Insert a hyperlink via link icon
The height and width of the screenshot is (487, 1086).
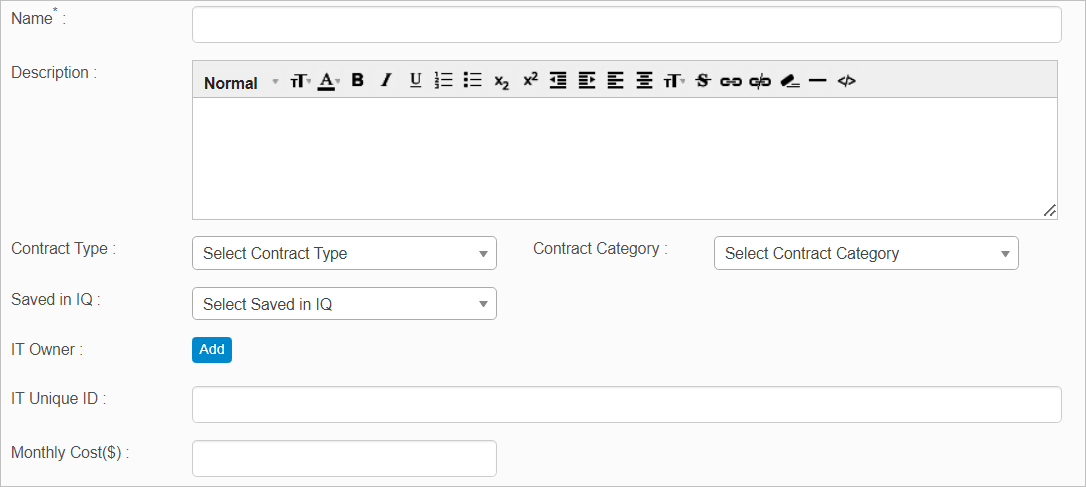pos(731,81)
